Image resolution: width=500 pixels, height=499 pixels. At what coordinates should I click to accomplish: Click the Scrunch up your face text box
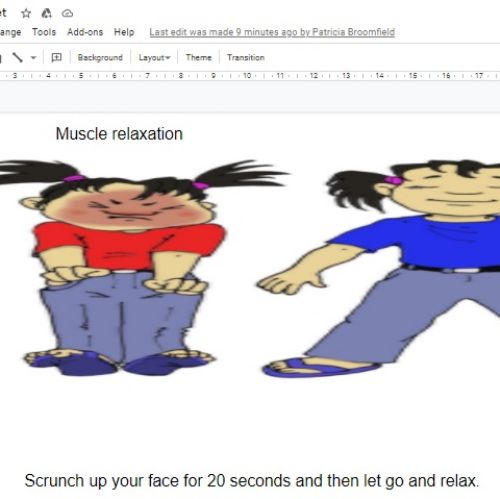pyautogui.click(x=252, y=481)
